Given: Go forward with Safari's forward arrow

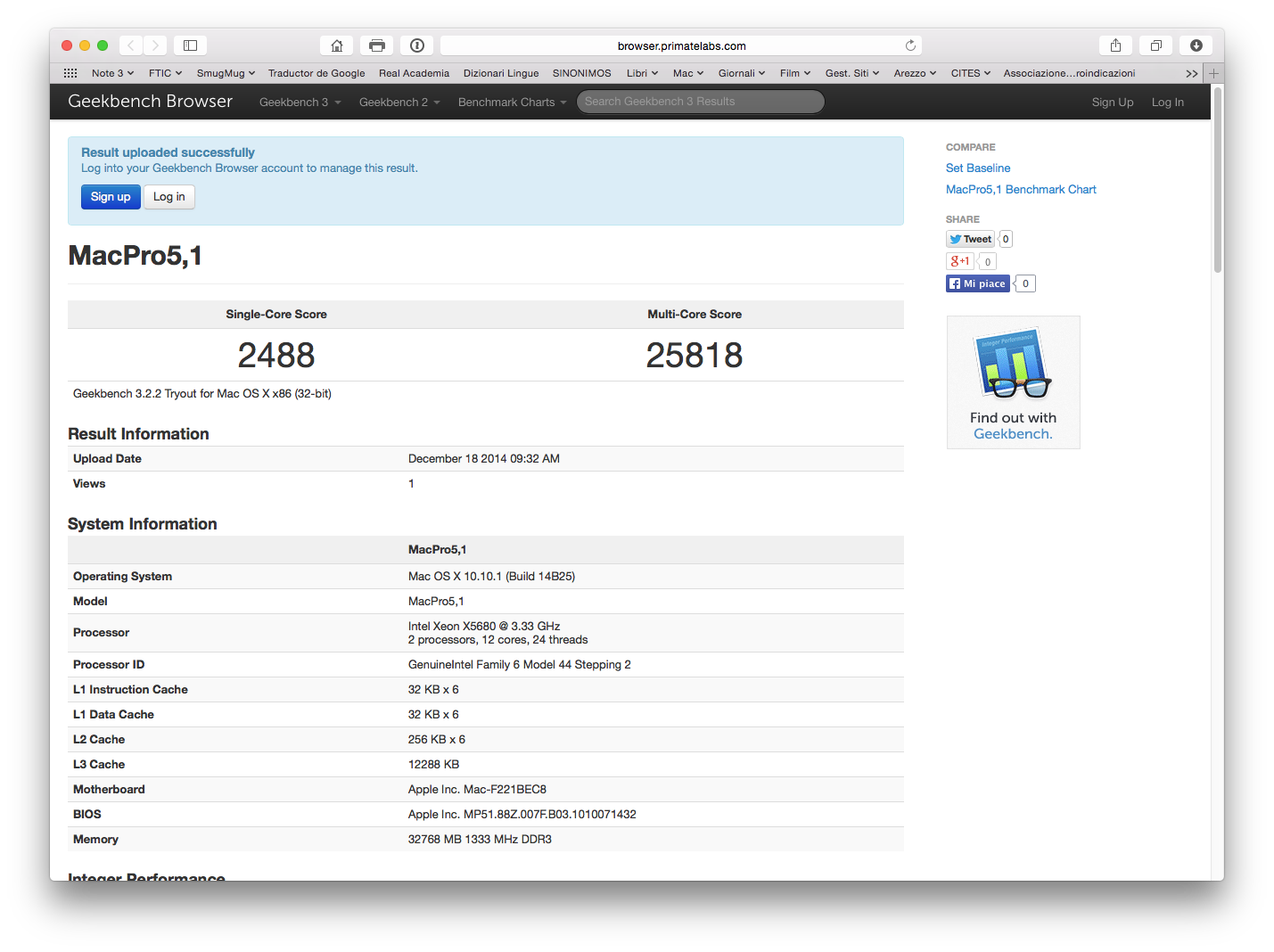Looking at the screenshot, I should (155, 45).
